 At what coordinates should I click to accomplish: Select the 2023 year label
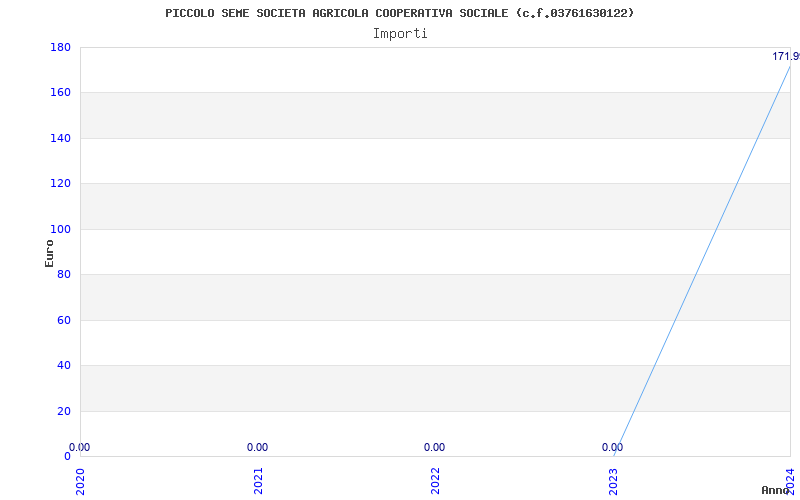(x=613, y=481)
